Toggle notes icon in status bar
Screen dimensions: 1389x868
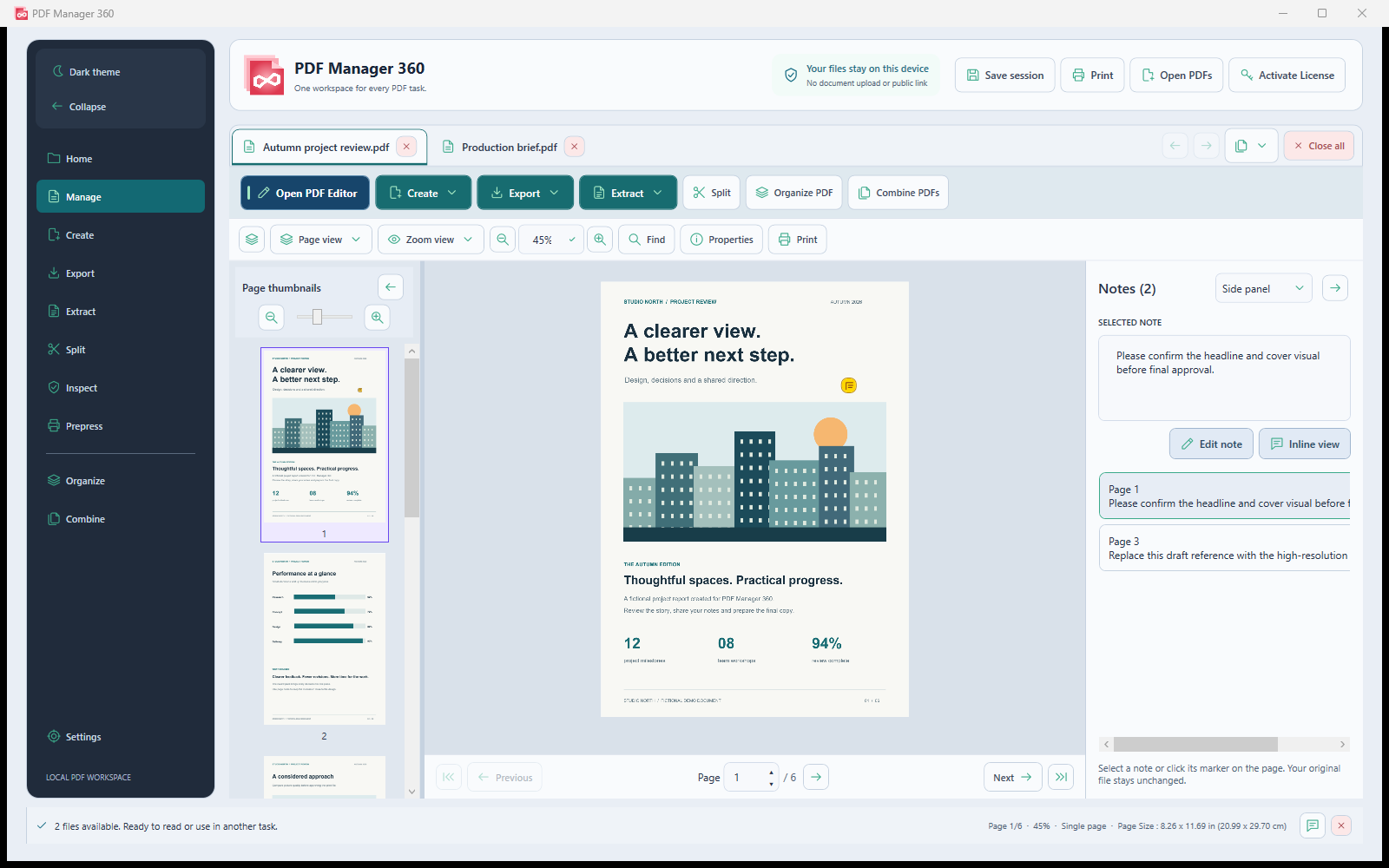click(1313, 825)
